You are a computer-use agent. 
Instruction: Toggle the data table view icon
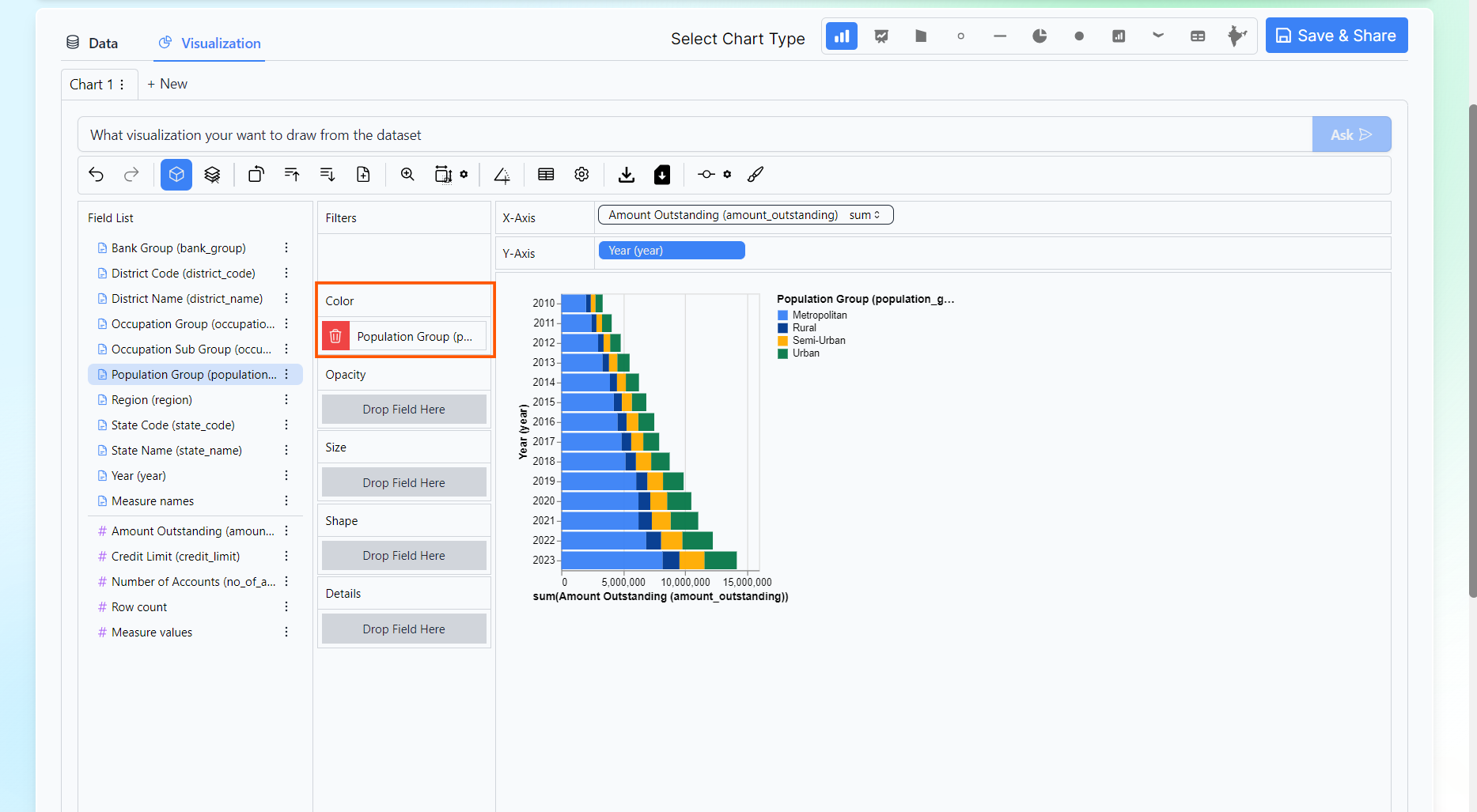click(x=546, y=175)
